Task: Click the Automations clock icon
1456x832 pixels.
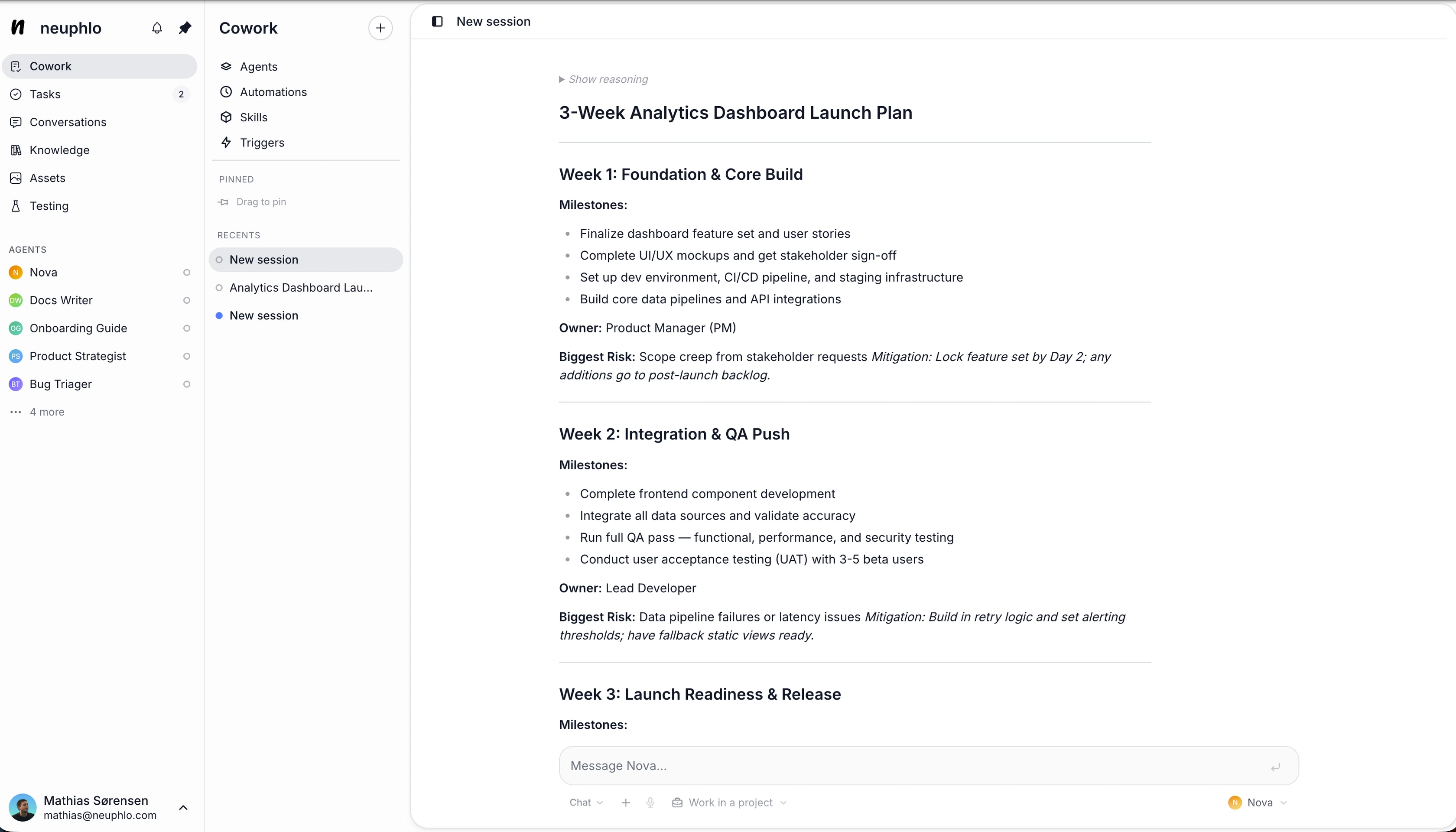Action: (x=226, y=91)
